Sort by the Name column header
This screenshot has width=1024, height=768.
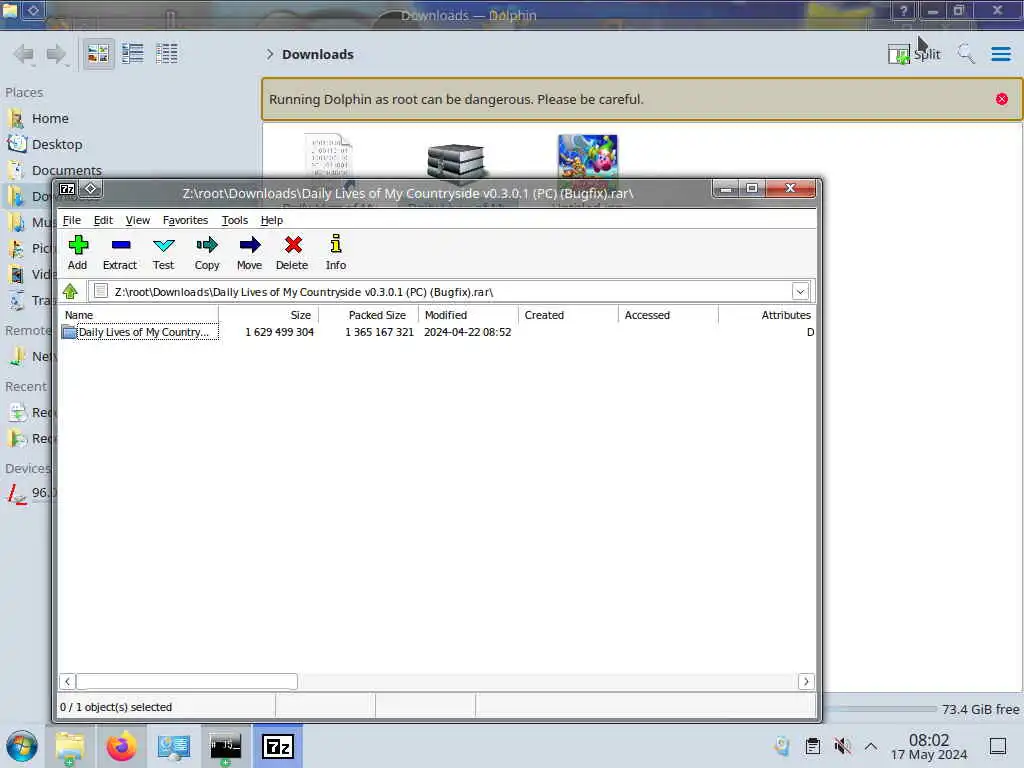pos(139,315)
